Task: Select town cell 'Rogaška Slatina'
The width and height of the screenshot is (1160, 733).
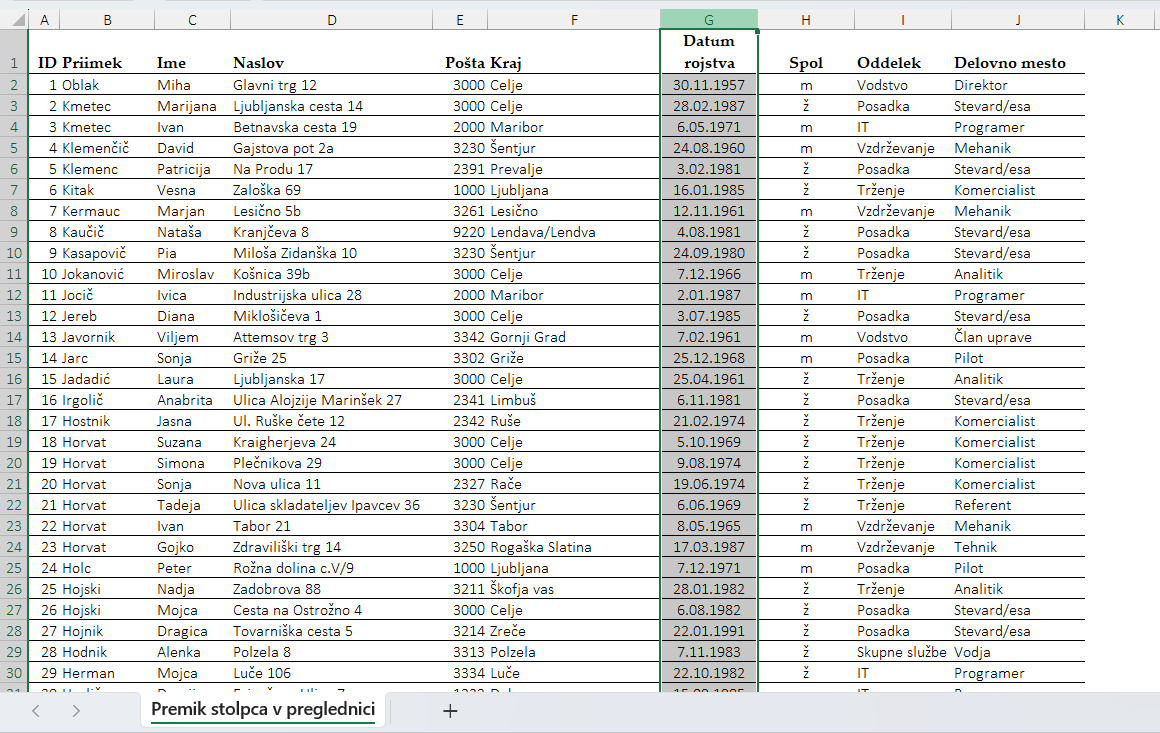Action: [x=573, y=547]
